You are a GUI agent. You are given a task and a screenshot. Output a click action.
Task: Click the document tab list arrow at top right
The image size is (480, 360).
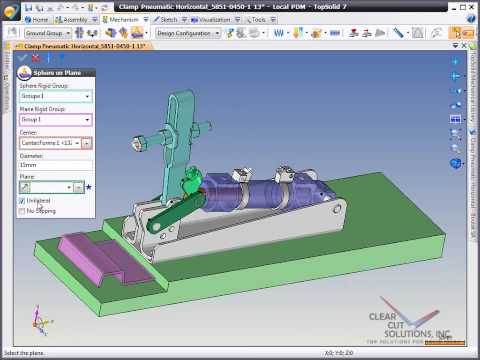pos(455,45)
